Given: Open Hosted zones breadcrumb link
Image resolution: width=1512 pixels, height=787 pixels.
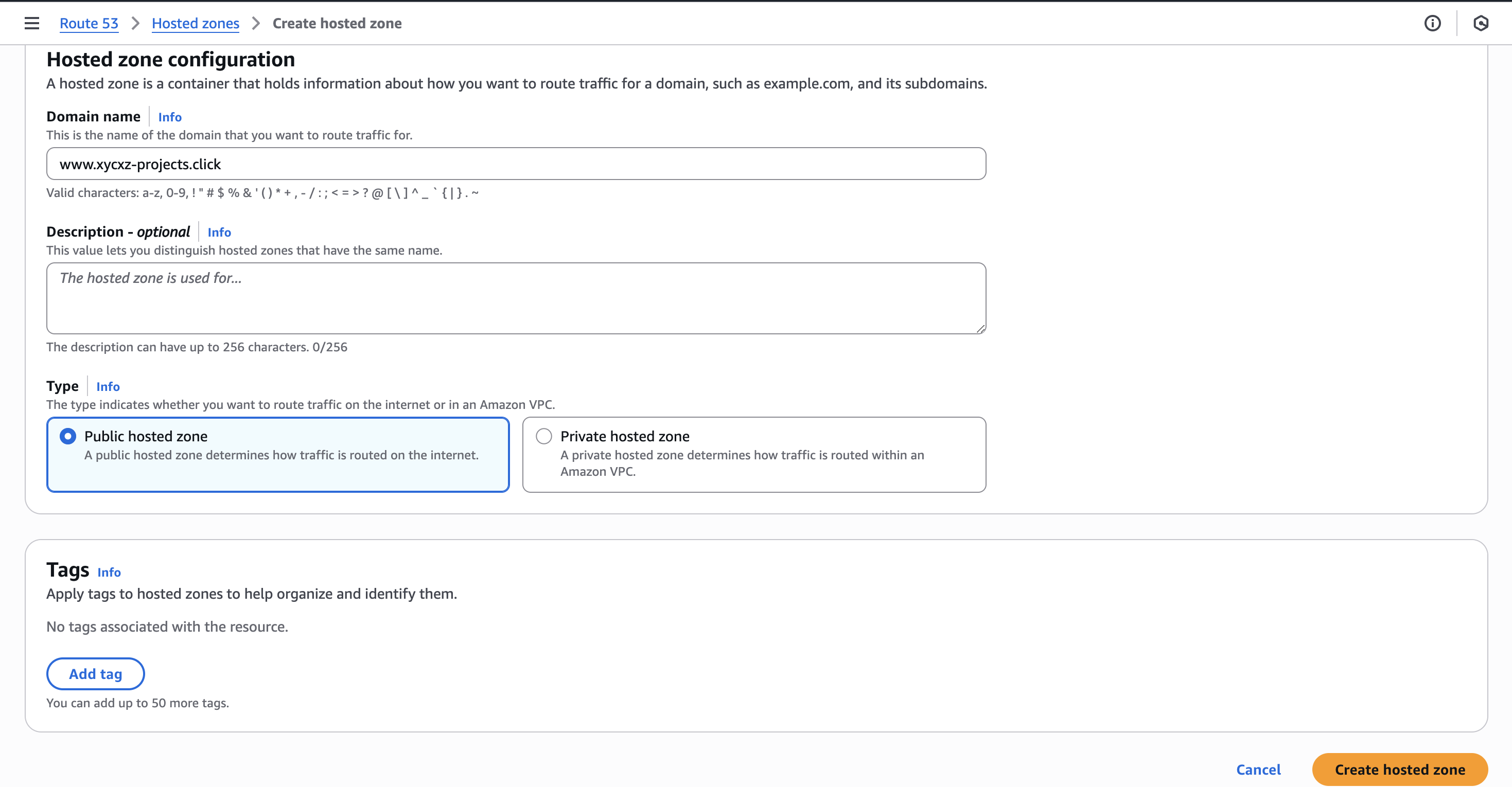Looking at the screenshot, I should (196, 24).
